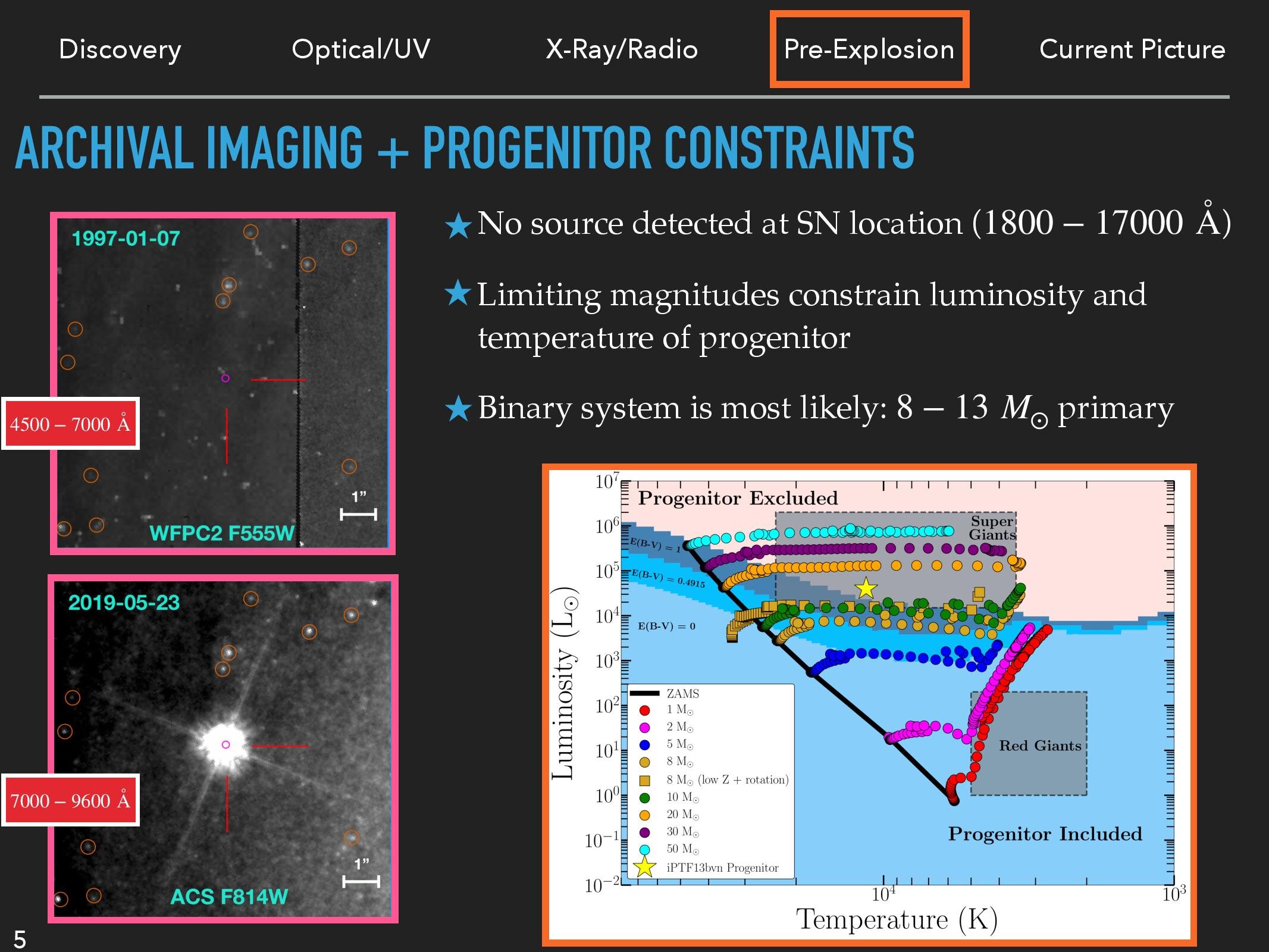Screen dimensions: 1269x952
Task: Click the 'Binary system is most likely' bullet
Action: point(826,409)
